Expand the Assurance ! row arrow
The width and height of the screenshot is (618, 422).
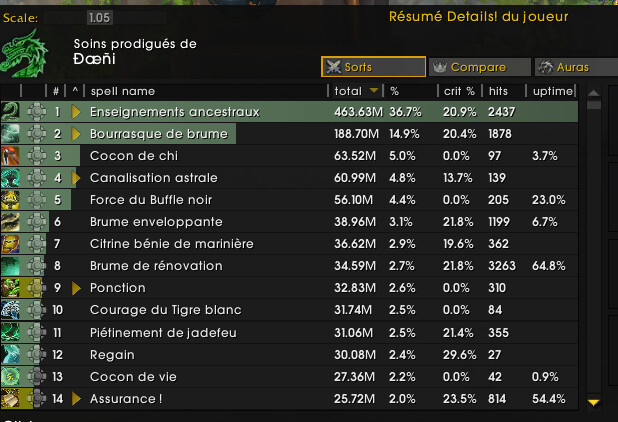pos(76,398)
